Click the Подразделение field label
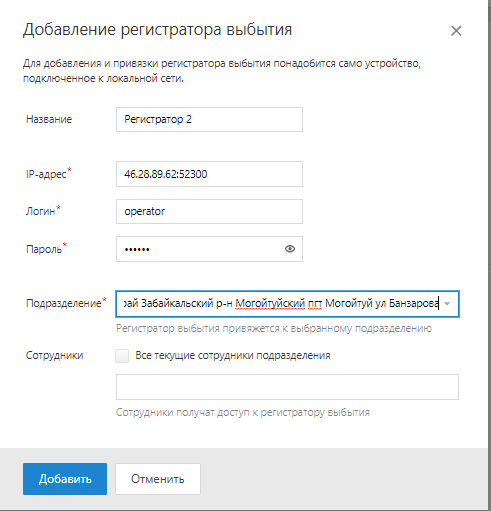 [x=66, y=303]
